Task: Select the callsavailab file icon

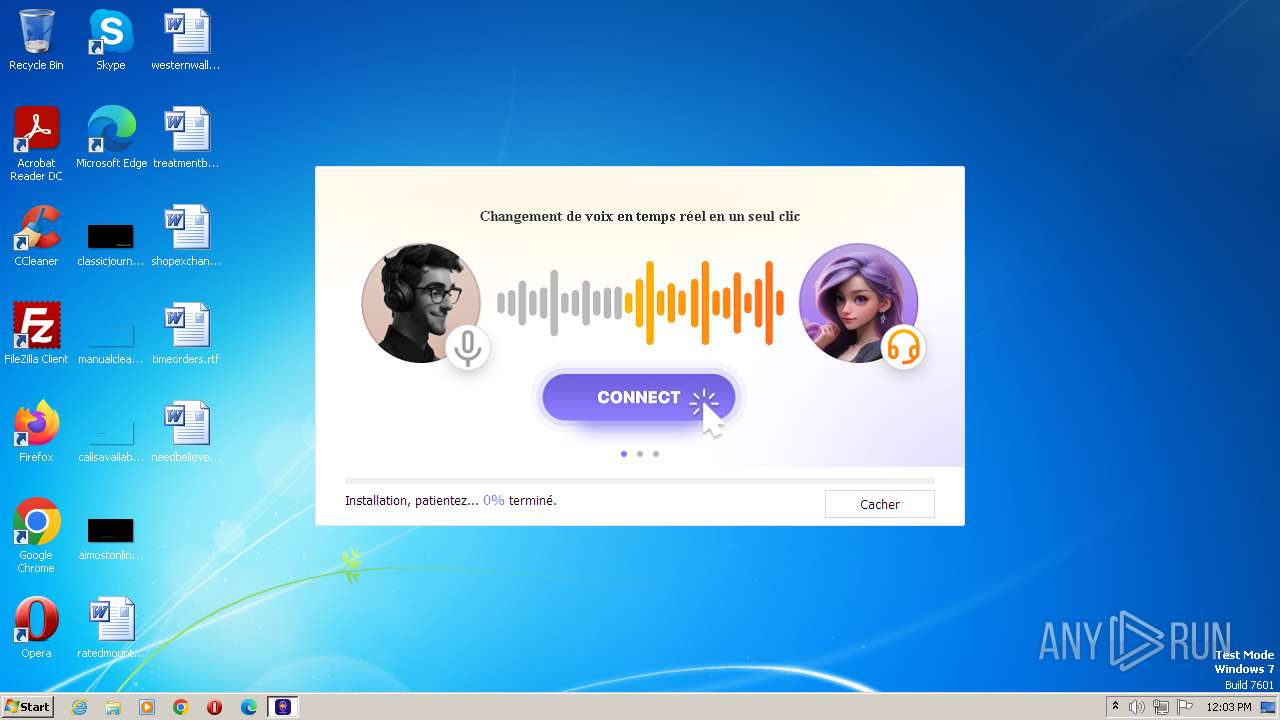Action: point(110,440)
